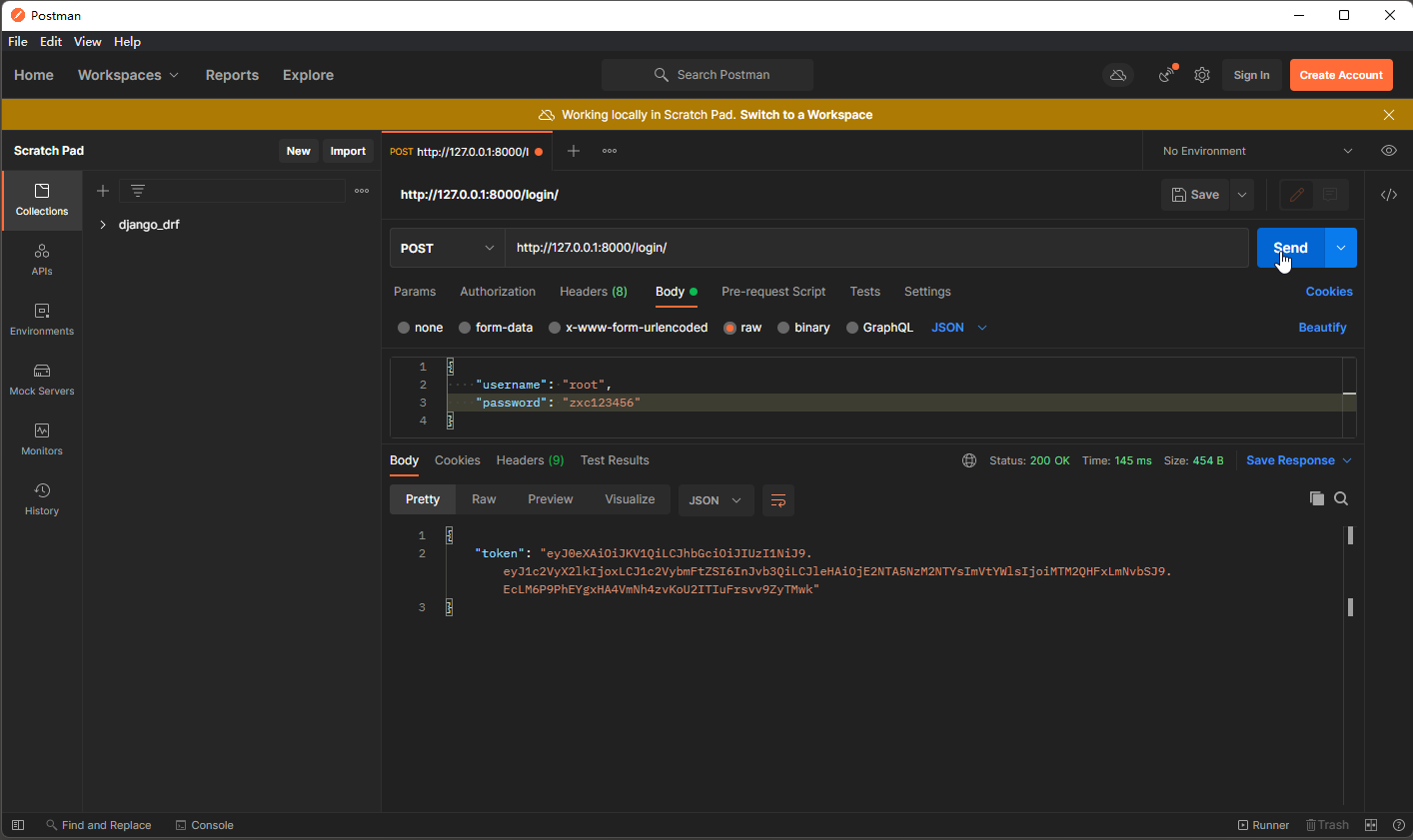Open the Collections sidebar panel
The height and width of the screenshot is (840, 1413).
pos(42,200)
